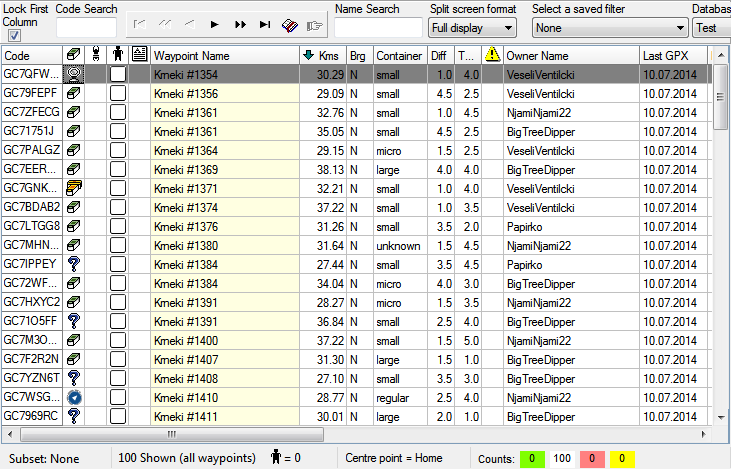The height and width of the screenshot is (469, 731).
Task: Sort by user flag person column header
Action: (x=118, y=55)
